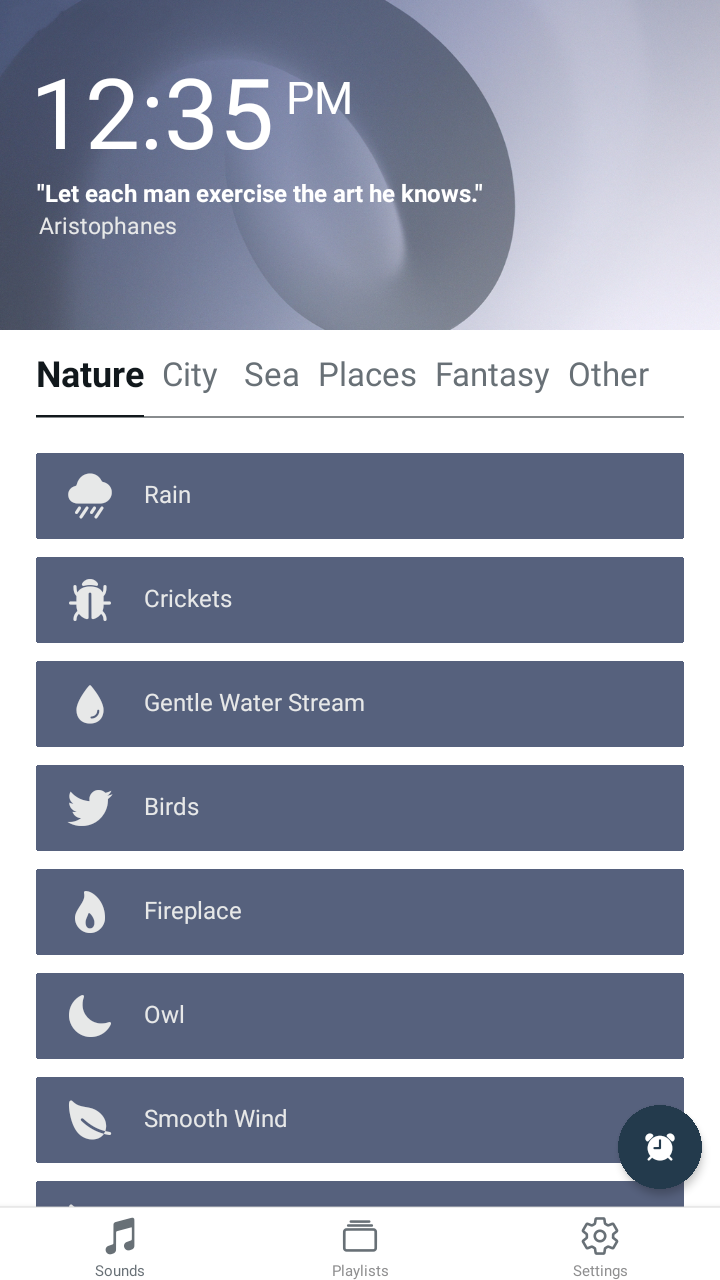Tap the water drop icon

90,704
